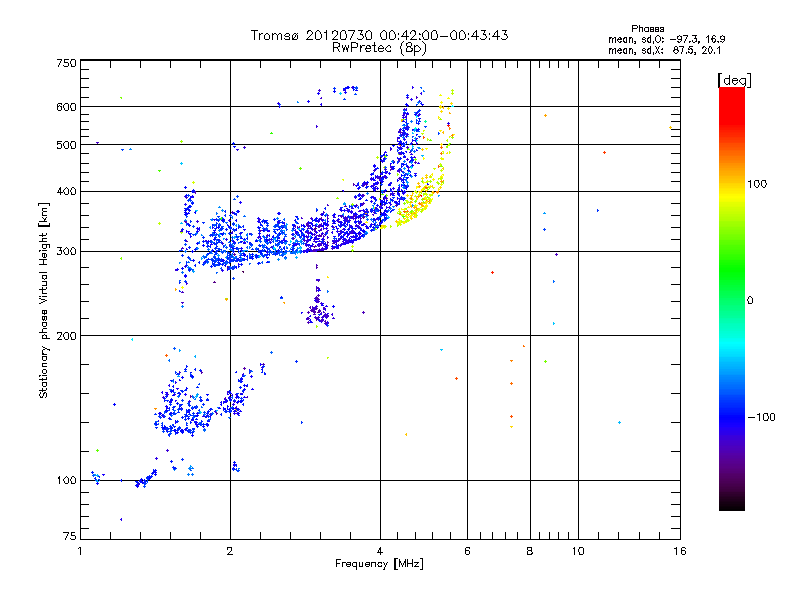Click the y-axis tick label '750'
Image resolution: width=800 pixels, height=600 pixels.
(x=67, y=63)
